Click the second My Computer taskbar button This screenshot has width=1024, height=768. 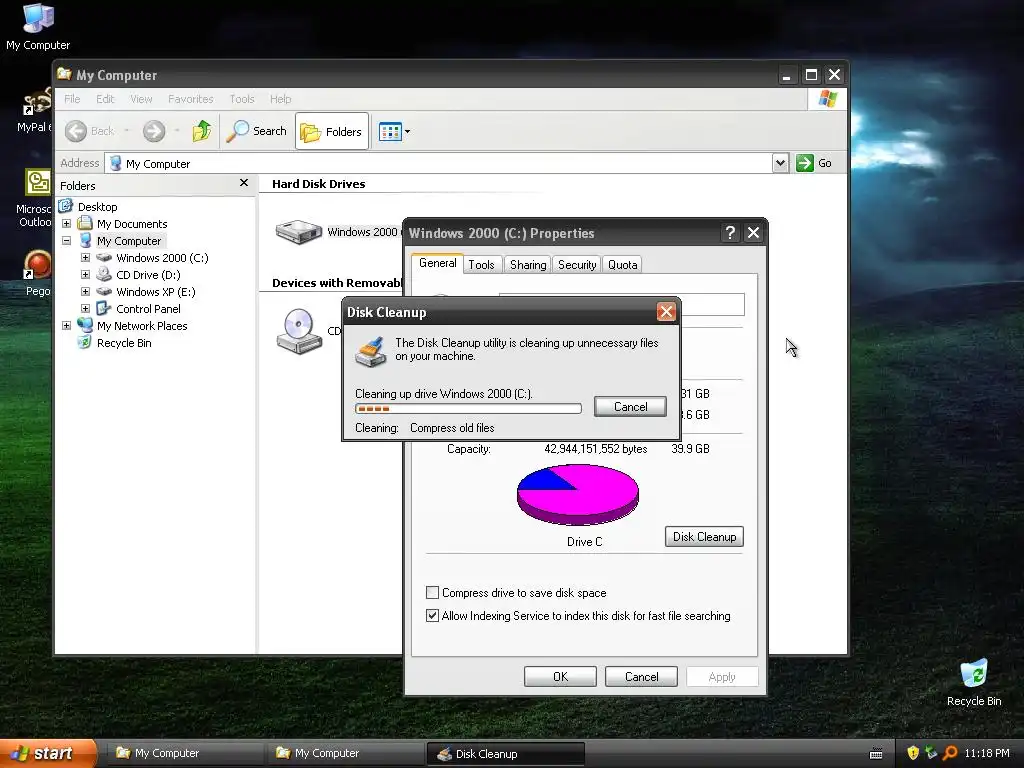coord(344,753)
